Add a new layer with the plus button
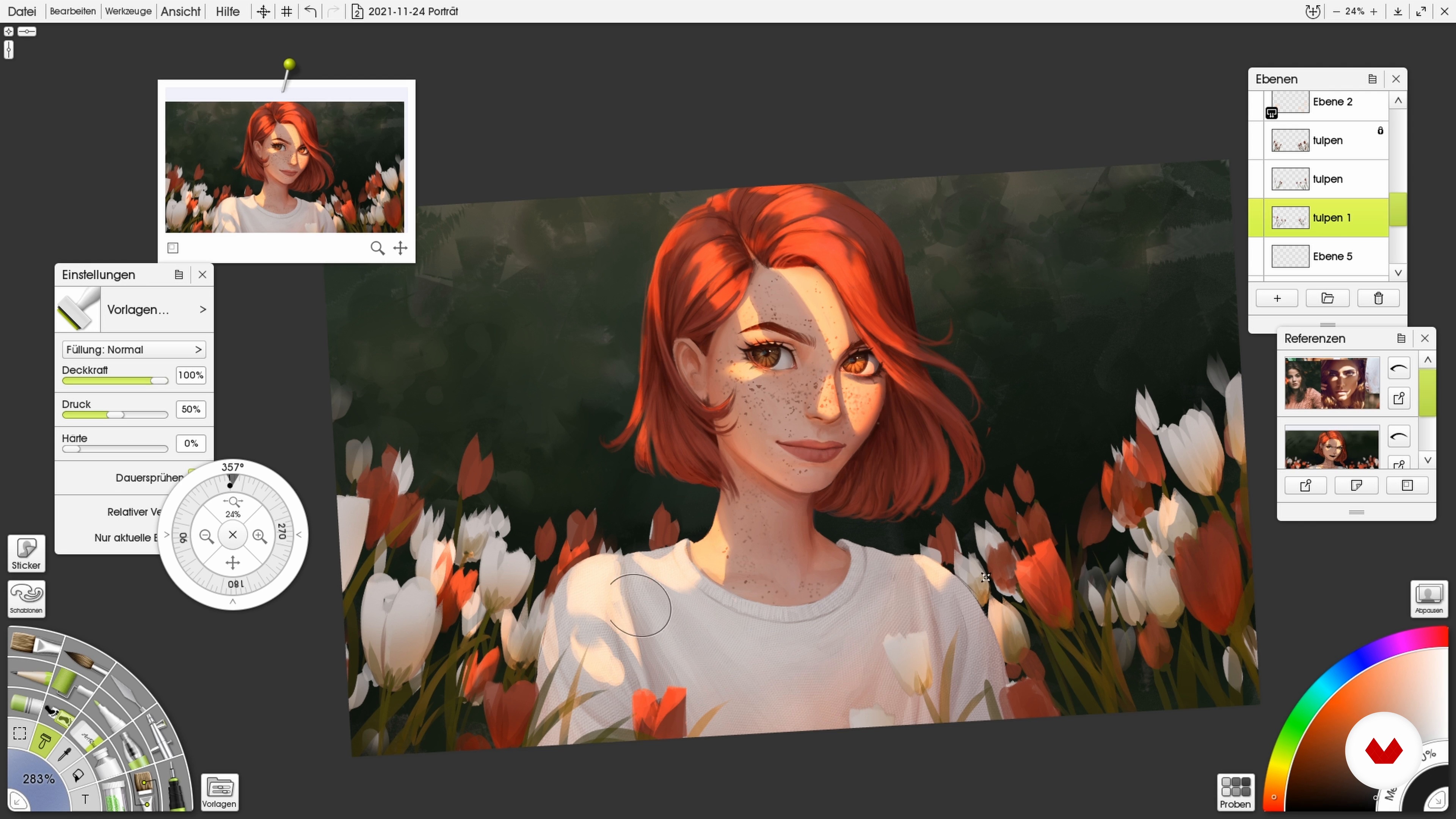This screenshot has height=819, width=1456. 1277,298
